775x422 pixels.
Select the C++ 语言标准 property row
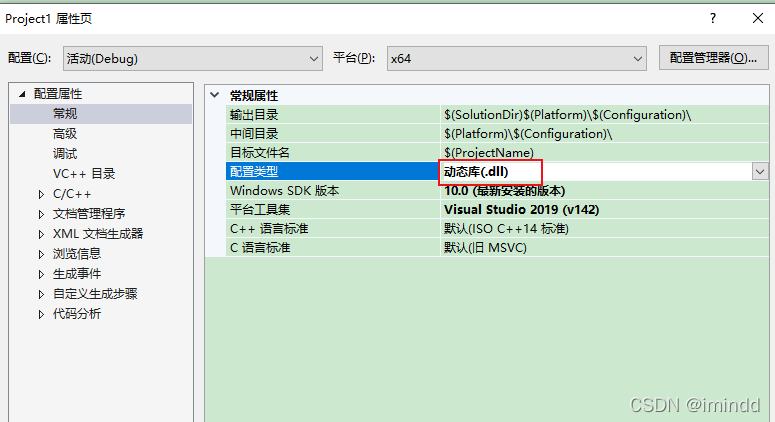(497, 229)
